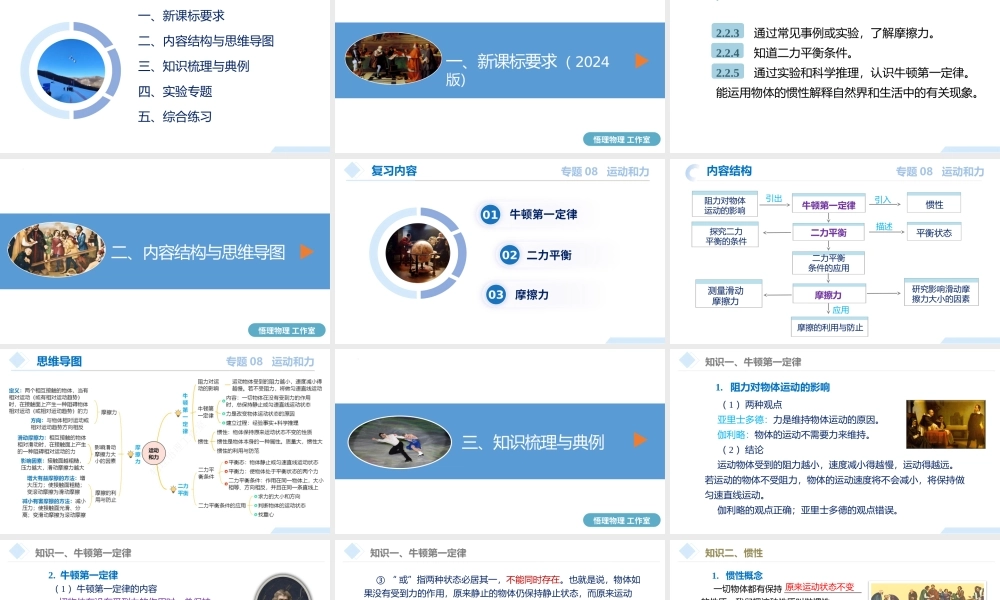The height and width of the screenshot is (600, 1000).
Task: Click diamond icon beside 知识二、惯性 heading
Action: point(688,552)
